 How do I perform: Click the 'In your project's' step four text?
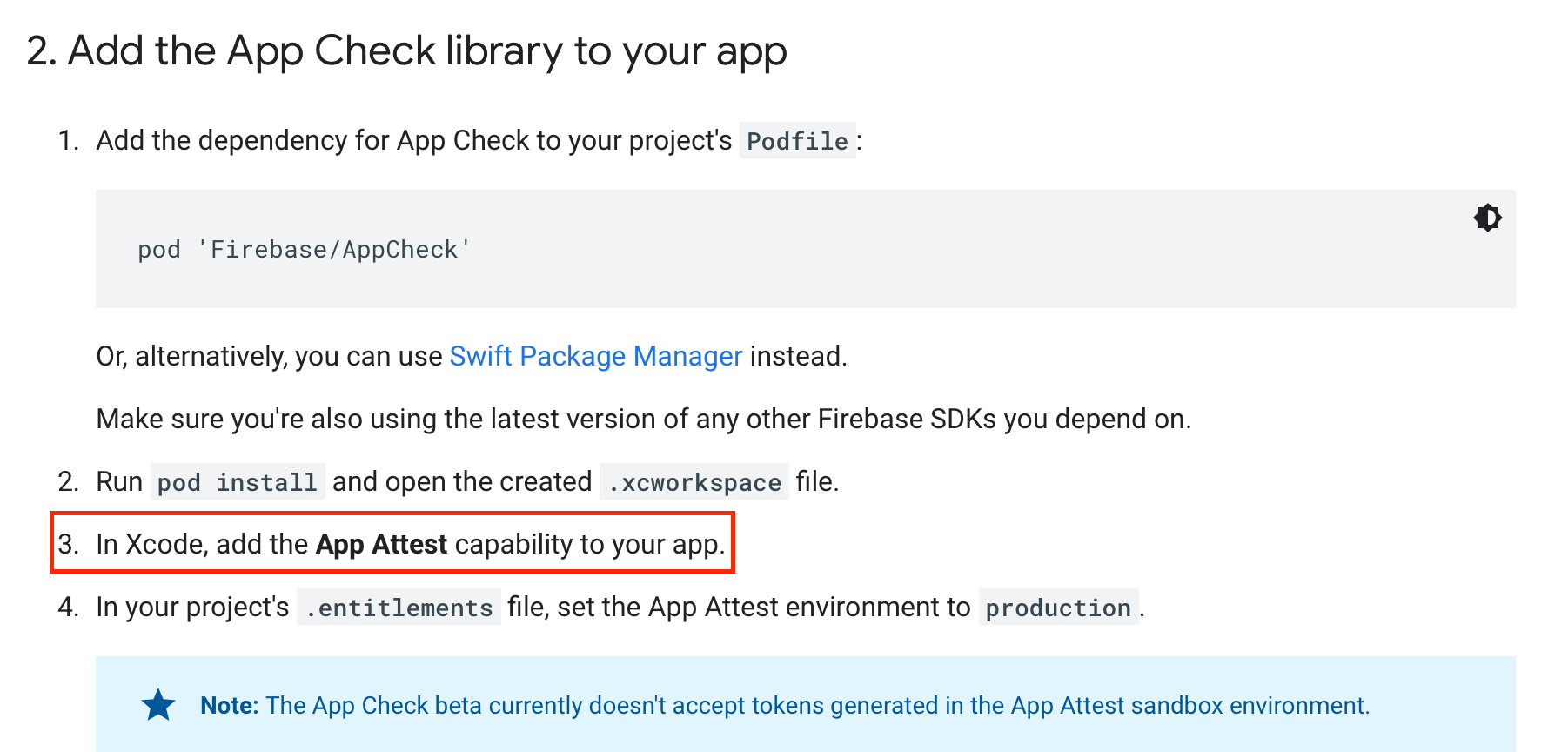(192, 607)
